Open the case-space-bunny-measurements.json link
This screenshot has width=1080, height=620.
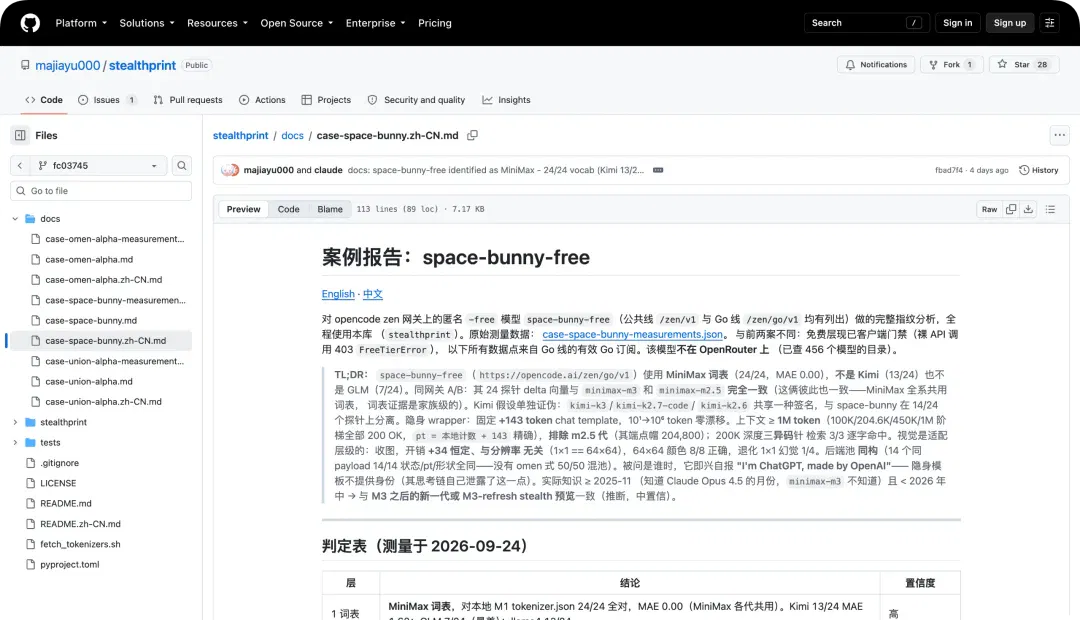click(632, 334)
